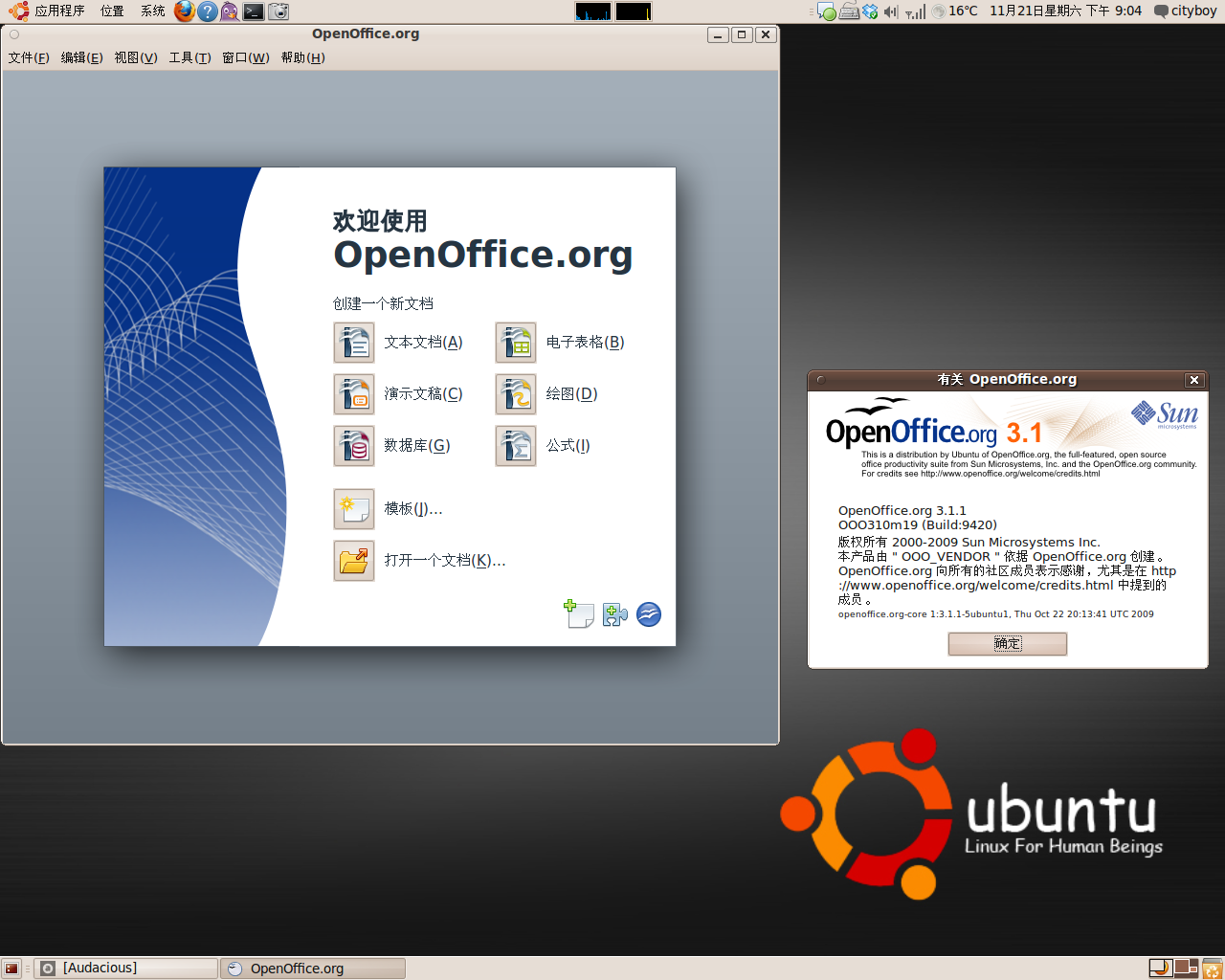Click the volume speaker icon in tray
Viewport: 1225px width, 980px height.
coord(891,11)
